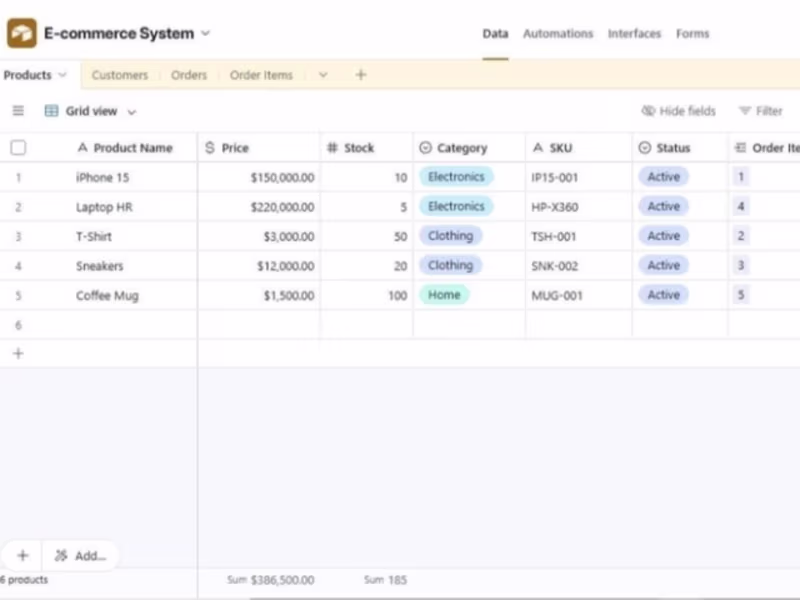This screenshot has width=800, height=600.
Task: Click the $150,000.00 price cell
Action: 259,178
